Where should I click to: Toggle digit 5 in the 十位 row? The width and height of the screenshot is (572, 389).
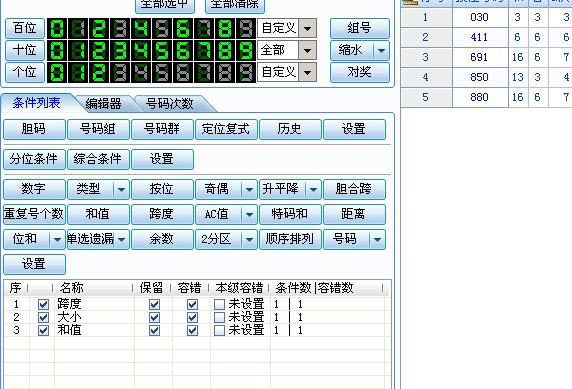click(162, 50)
